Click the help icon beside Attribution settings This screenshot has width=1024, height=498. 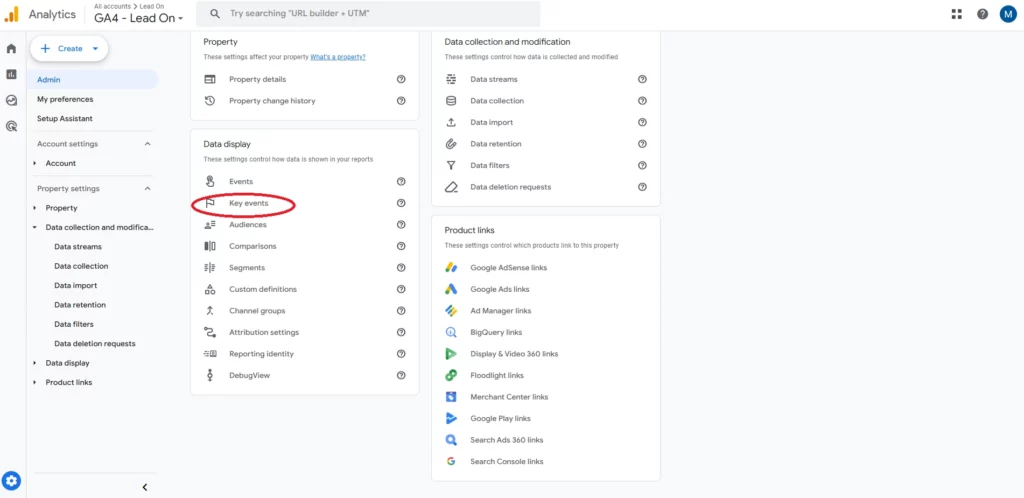coord(401,332)
